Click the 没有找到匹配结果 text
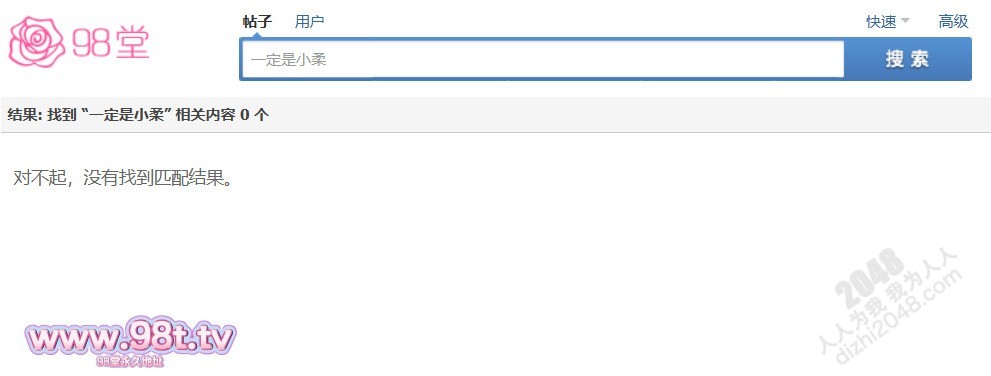This screenshot has height=376, width=991. pos(154,178)
